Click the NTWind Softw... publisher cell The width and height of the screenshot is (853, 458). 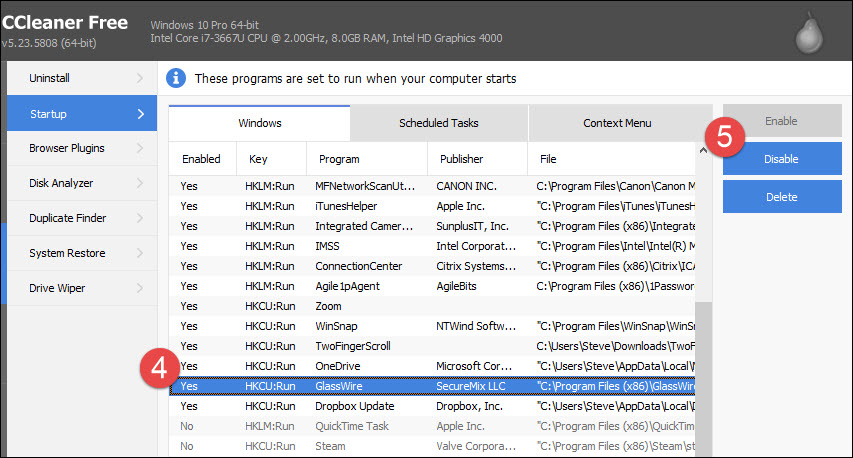point(476,326)
